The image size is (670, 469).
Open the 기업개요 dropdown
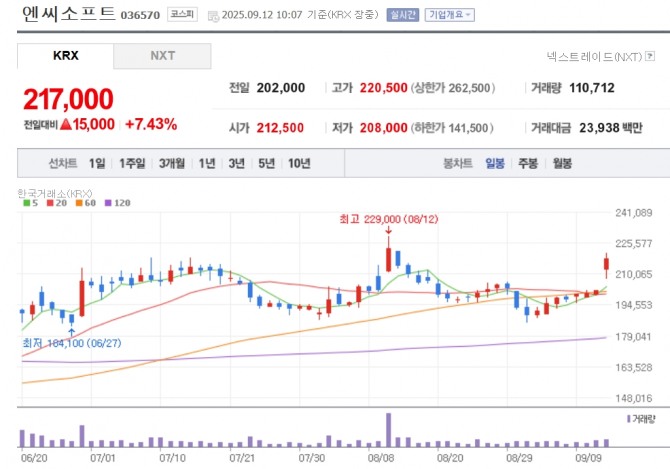450,15
